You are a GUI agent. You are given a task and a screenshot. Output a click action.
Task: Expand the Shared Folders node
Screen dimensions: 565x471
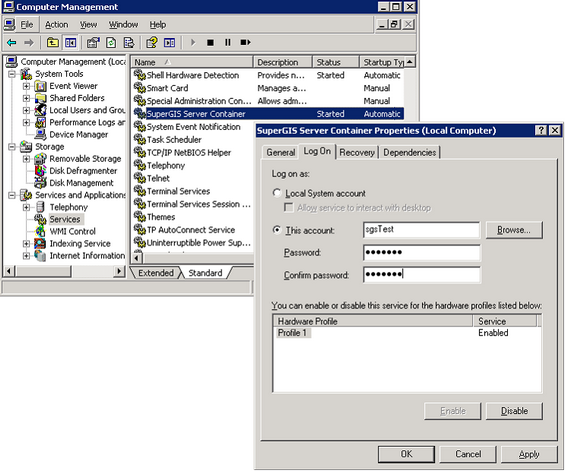click(x=26, y=98)
